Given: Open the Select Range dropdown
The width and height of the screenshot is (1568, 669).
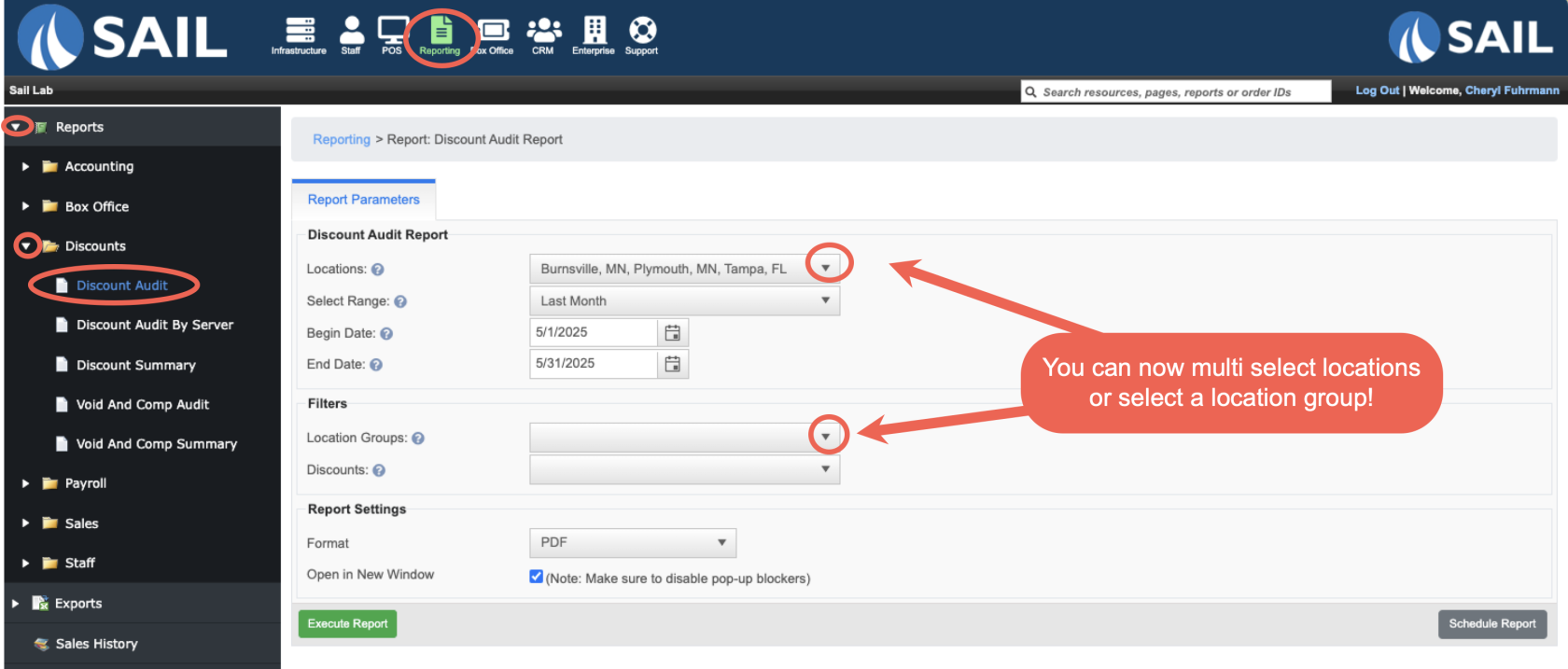Looking at the screenshot, I should point(684,300).
